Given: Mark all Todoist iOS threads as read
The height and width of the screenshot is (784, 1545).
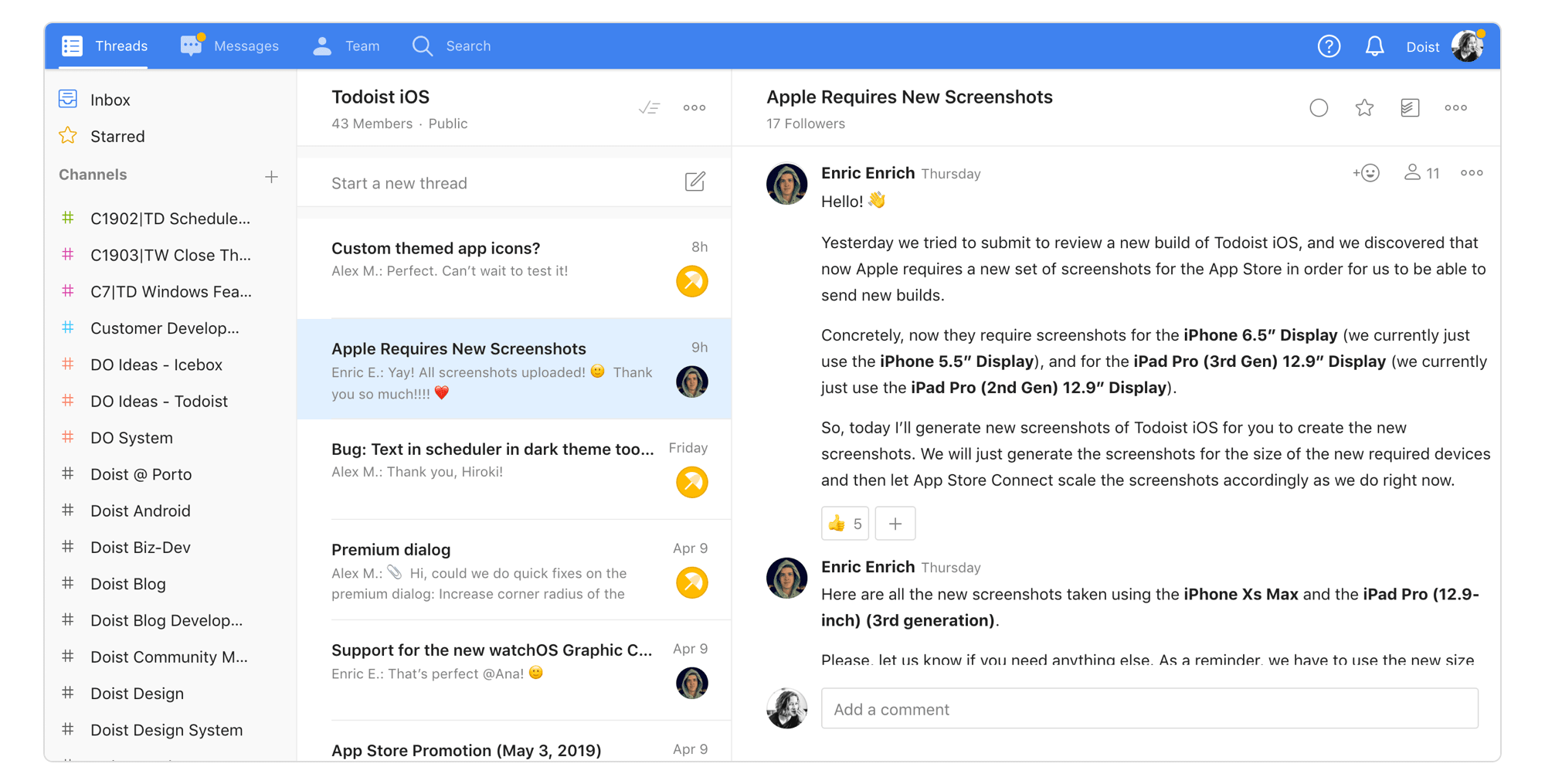Looking at the screenshot, I should pyautogui.click(x=650, y=107).
